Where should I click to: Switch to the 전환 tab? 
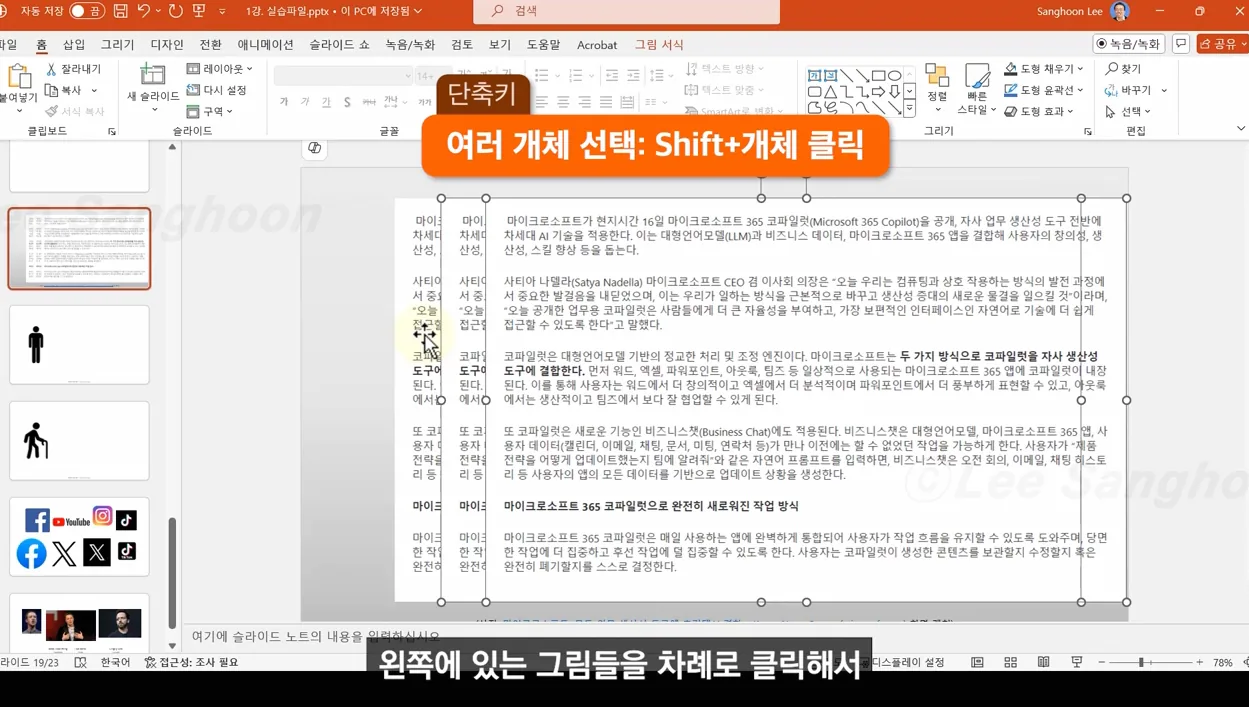(210, 45)
